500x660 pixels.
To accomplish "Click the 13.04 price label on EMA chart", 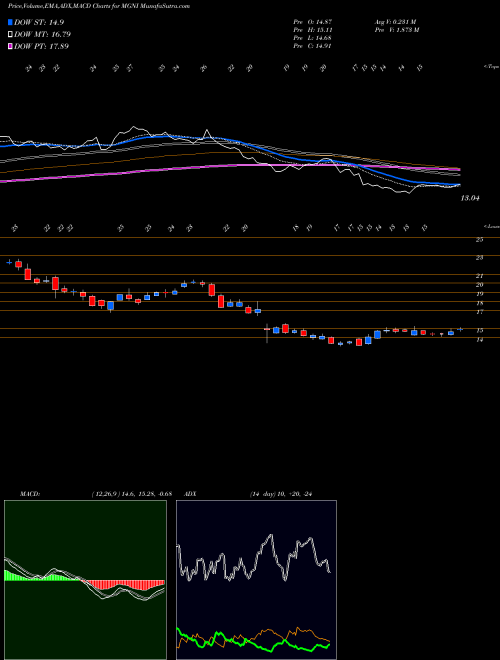I will 470,198.
